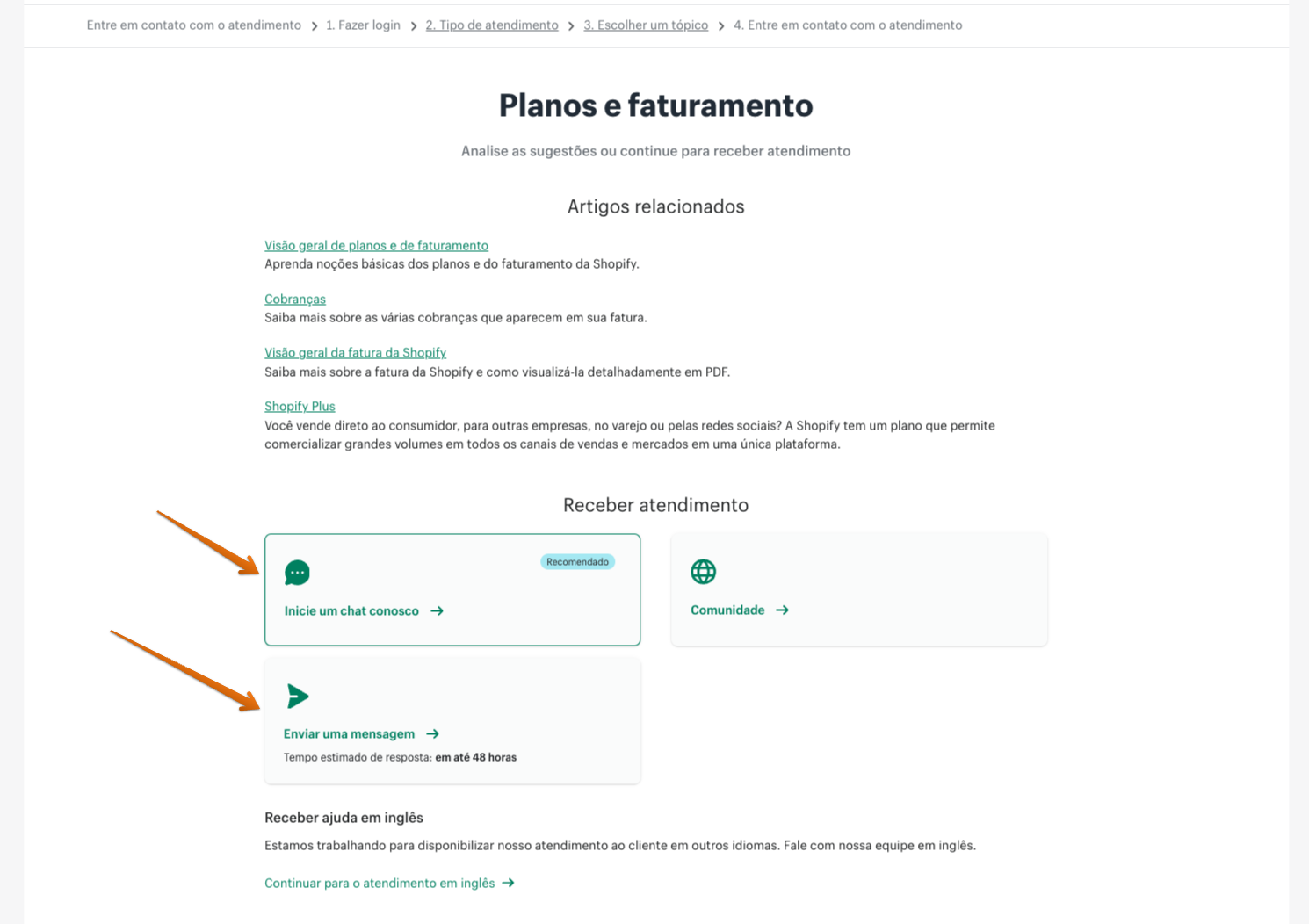Return to step 3. Escolher um tópico

[646, 25]
